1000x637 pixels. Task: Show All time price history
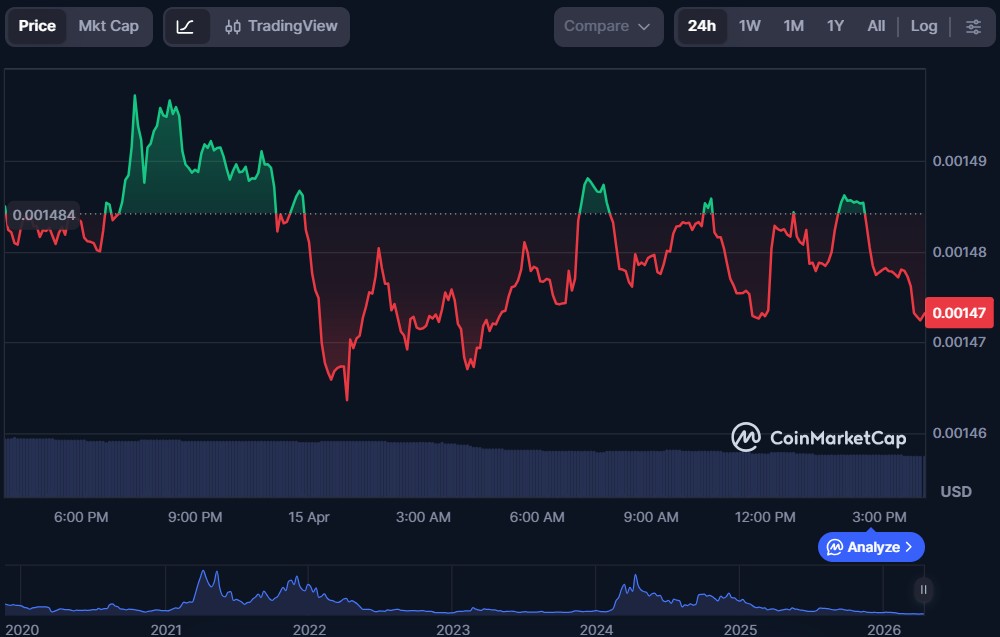click(876, 26)
